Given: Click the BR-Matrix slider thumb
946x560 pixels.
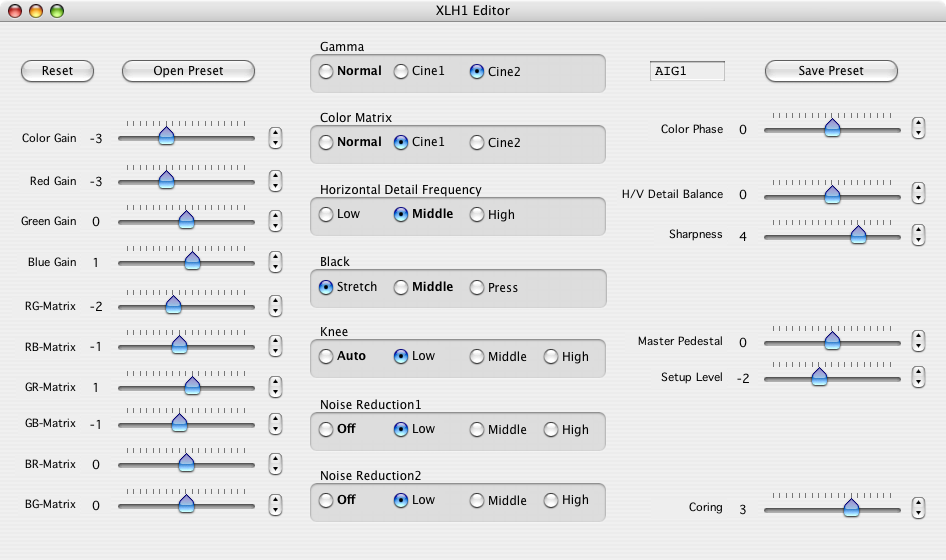Looking at the screenshot, I should tap(186, 462).
